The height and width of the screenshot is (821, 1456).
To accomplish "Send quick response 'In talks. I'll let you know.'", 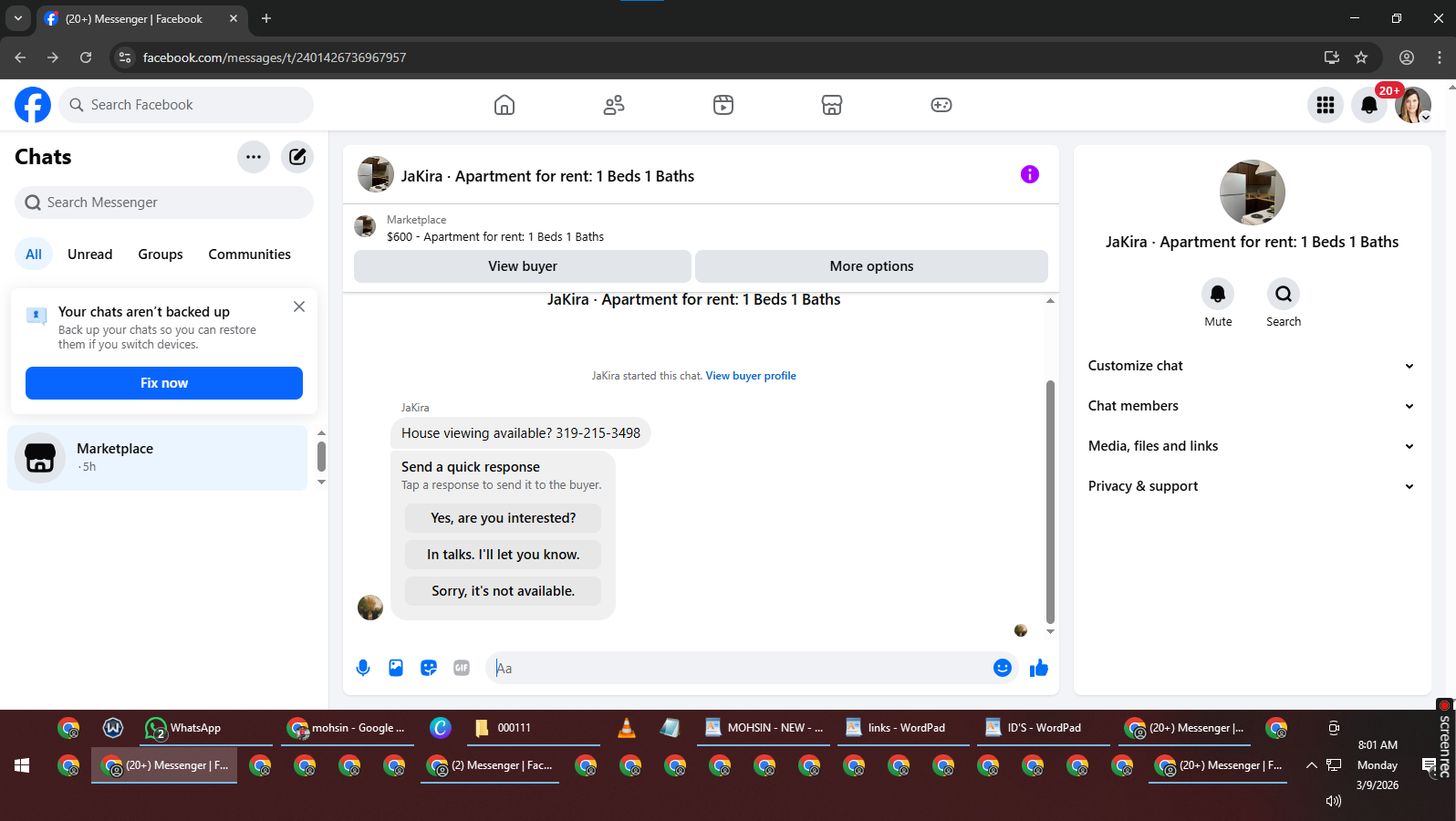I will 503,555.
